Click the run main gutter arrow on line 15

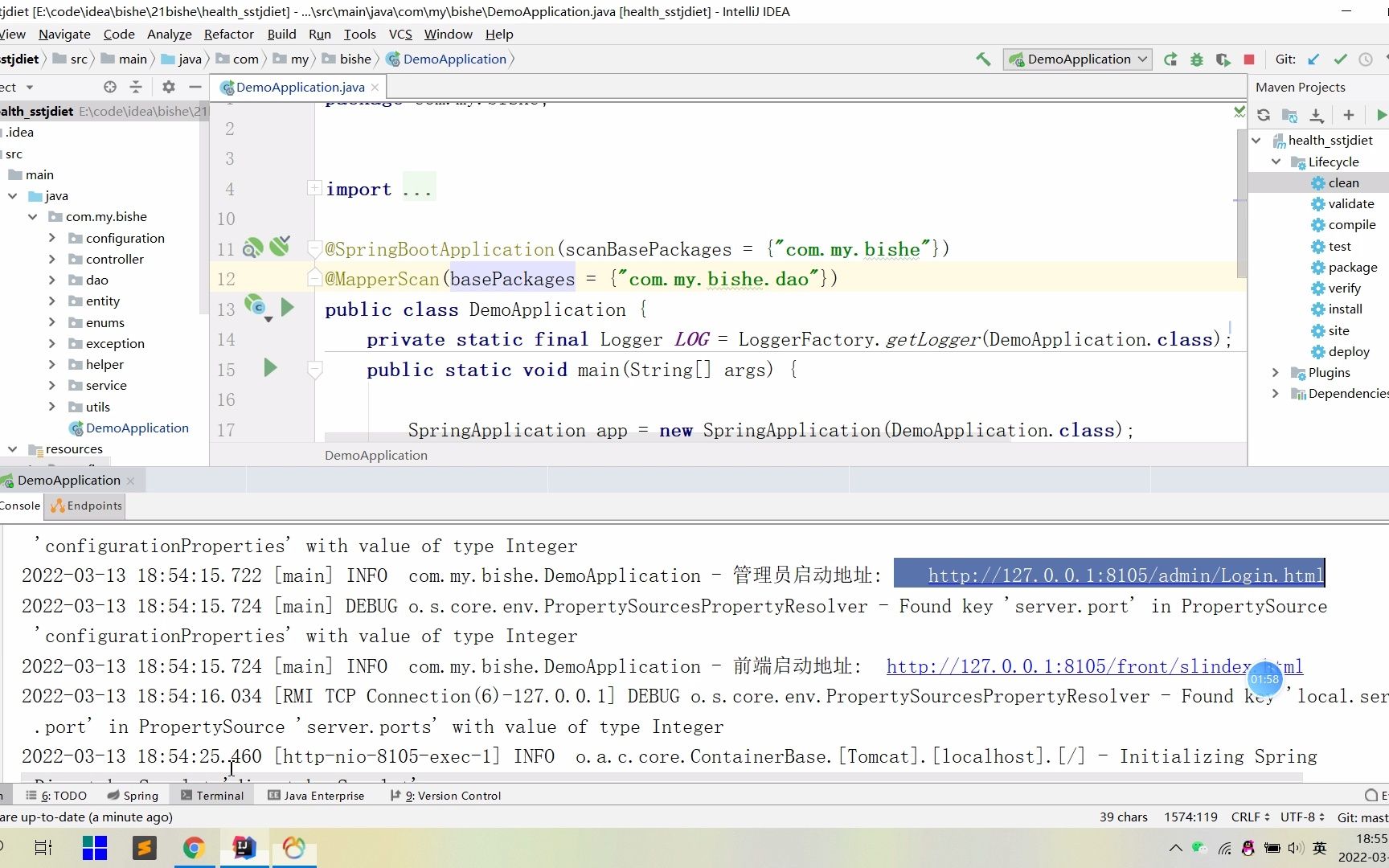click(x=270, y=368)
